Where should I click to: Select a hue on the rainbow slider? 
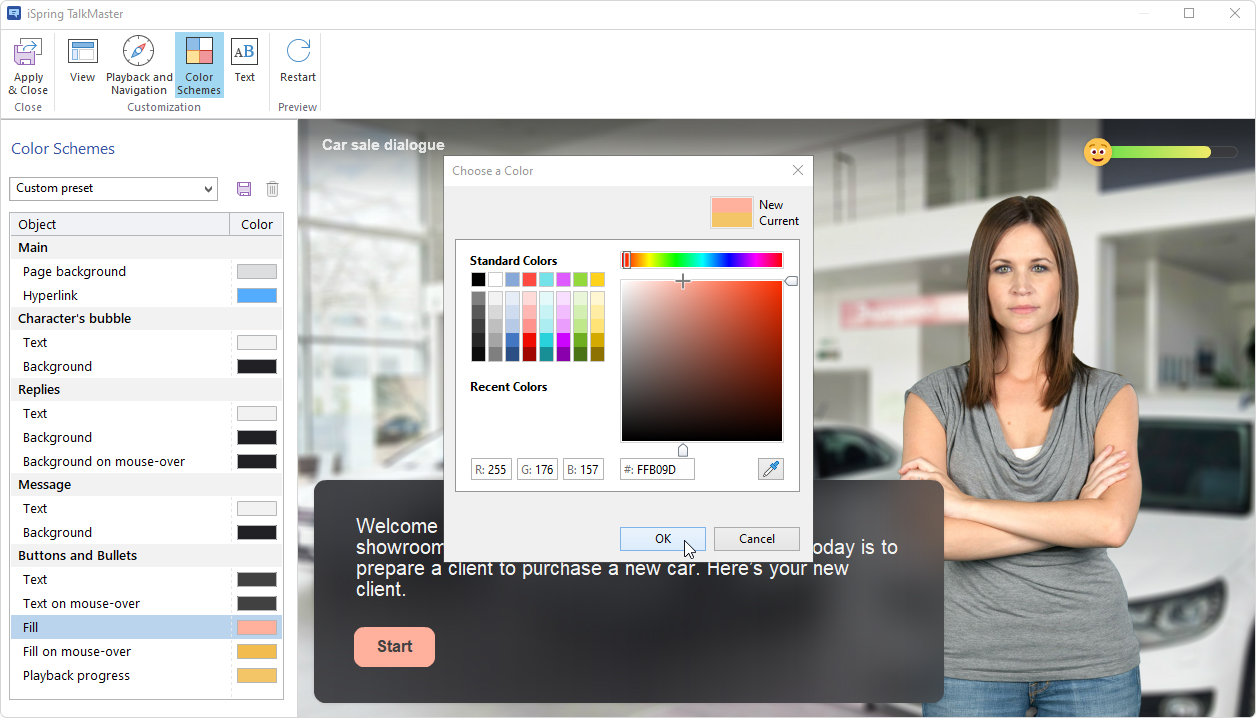coord(700,259)
